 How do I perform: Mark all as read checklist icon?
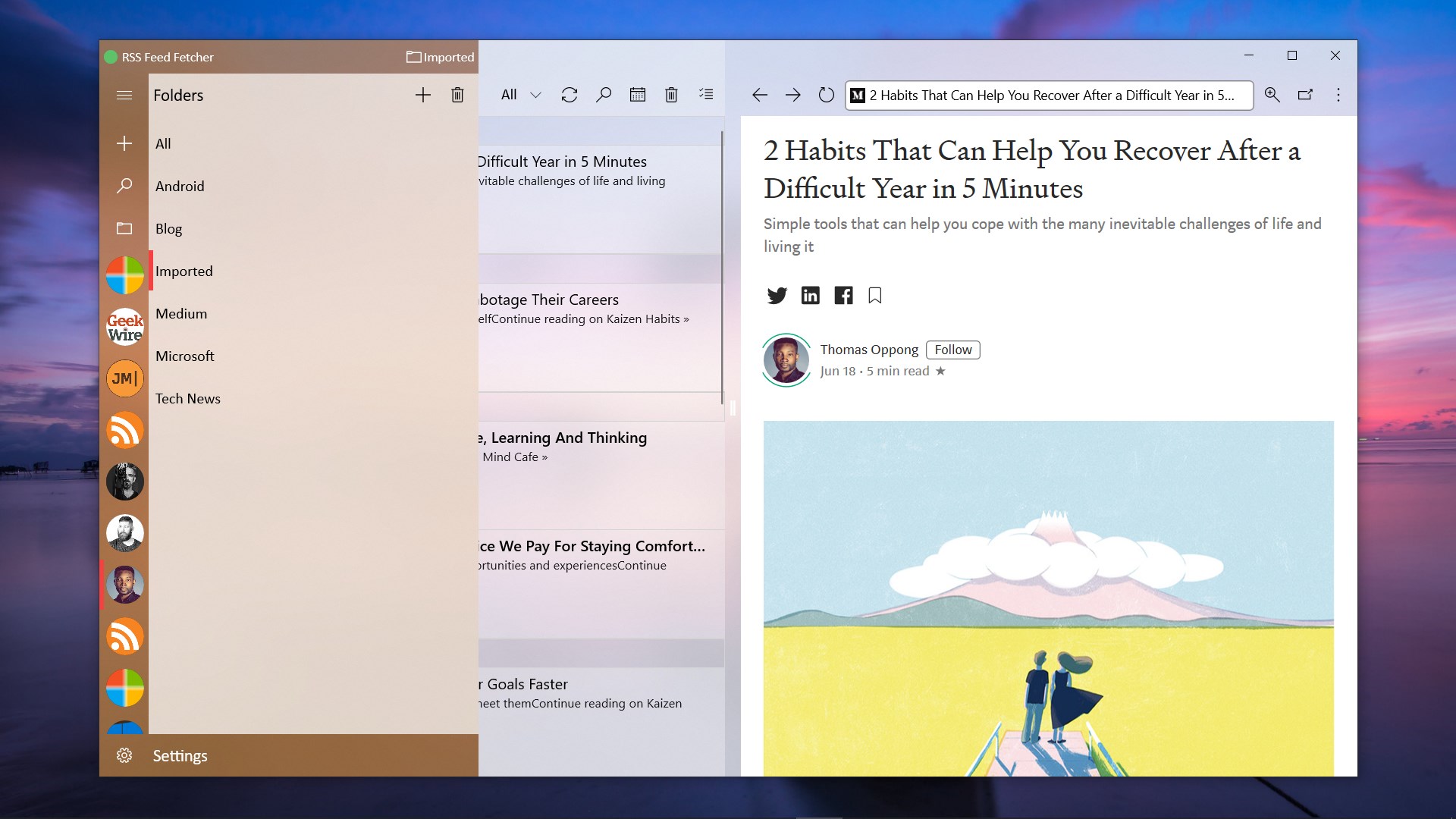706,95
